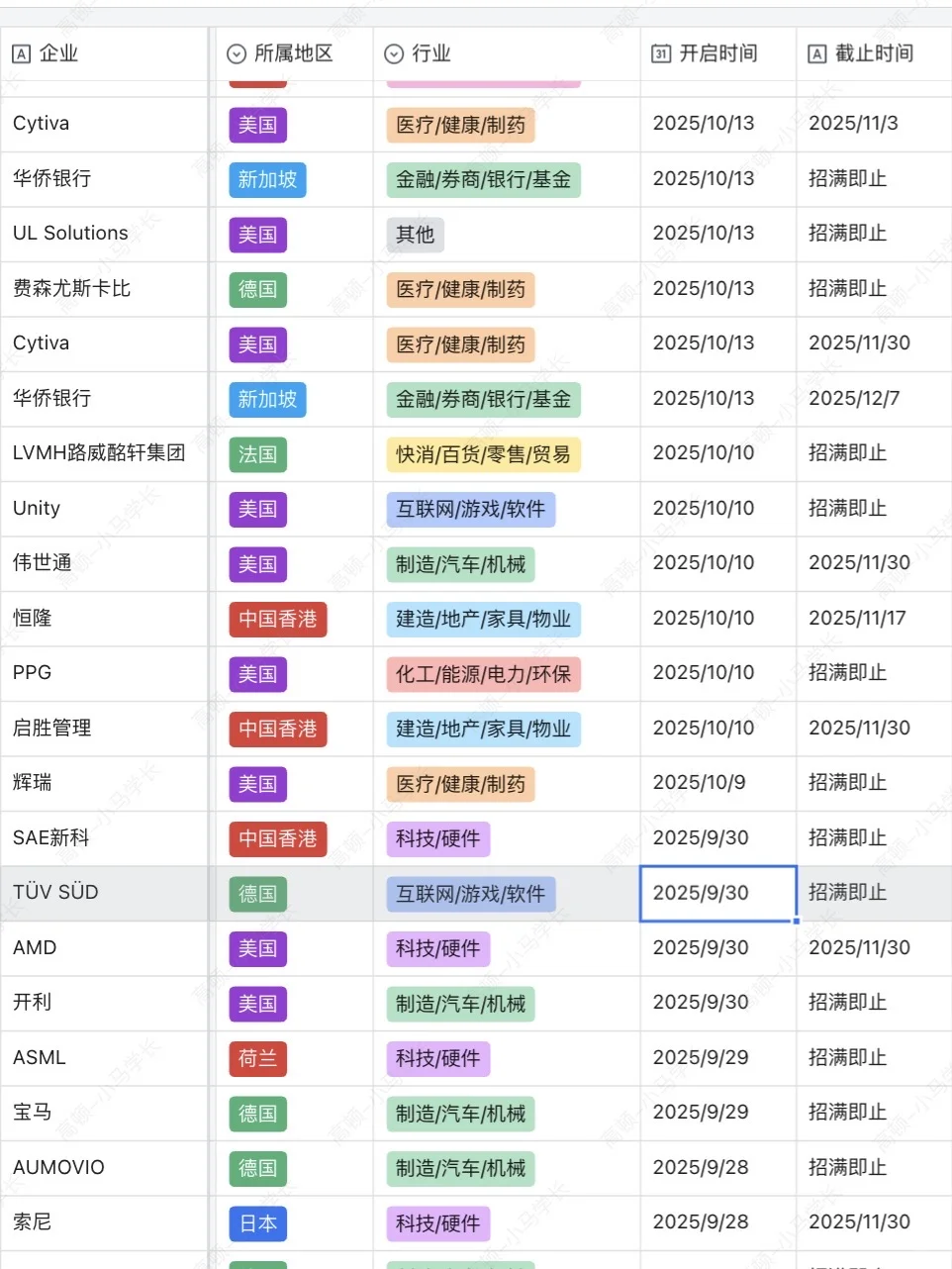Viewport: 952px width, 1269px height.
Task: Click the 化工/能源/电力/环保 tag in PPG row
Action: [483, 674]
